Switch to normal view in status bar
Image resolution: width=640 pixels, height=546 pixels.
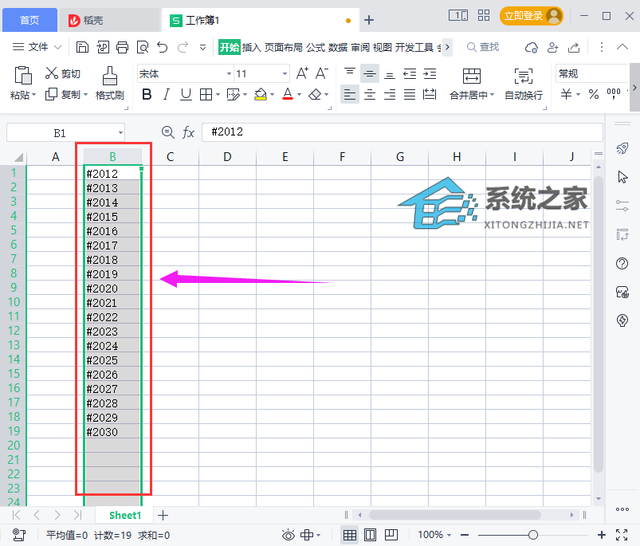pyautogui.click(x=349, y=535)
